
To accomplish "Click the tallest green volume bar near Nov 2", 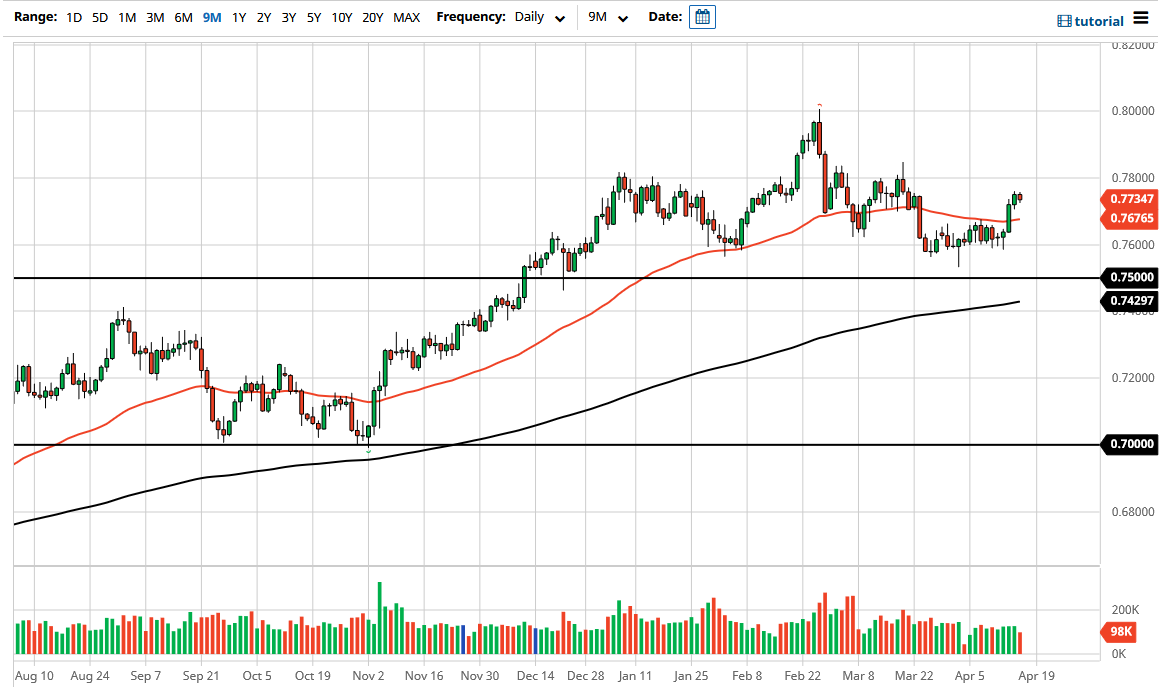I will click(x=380, y=618).
